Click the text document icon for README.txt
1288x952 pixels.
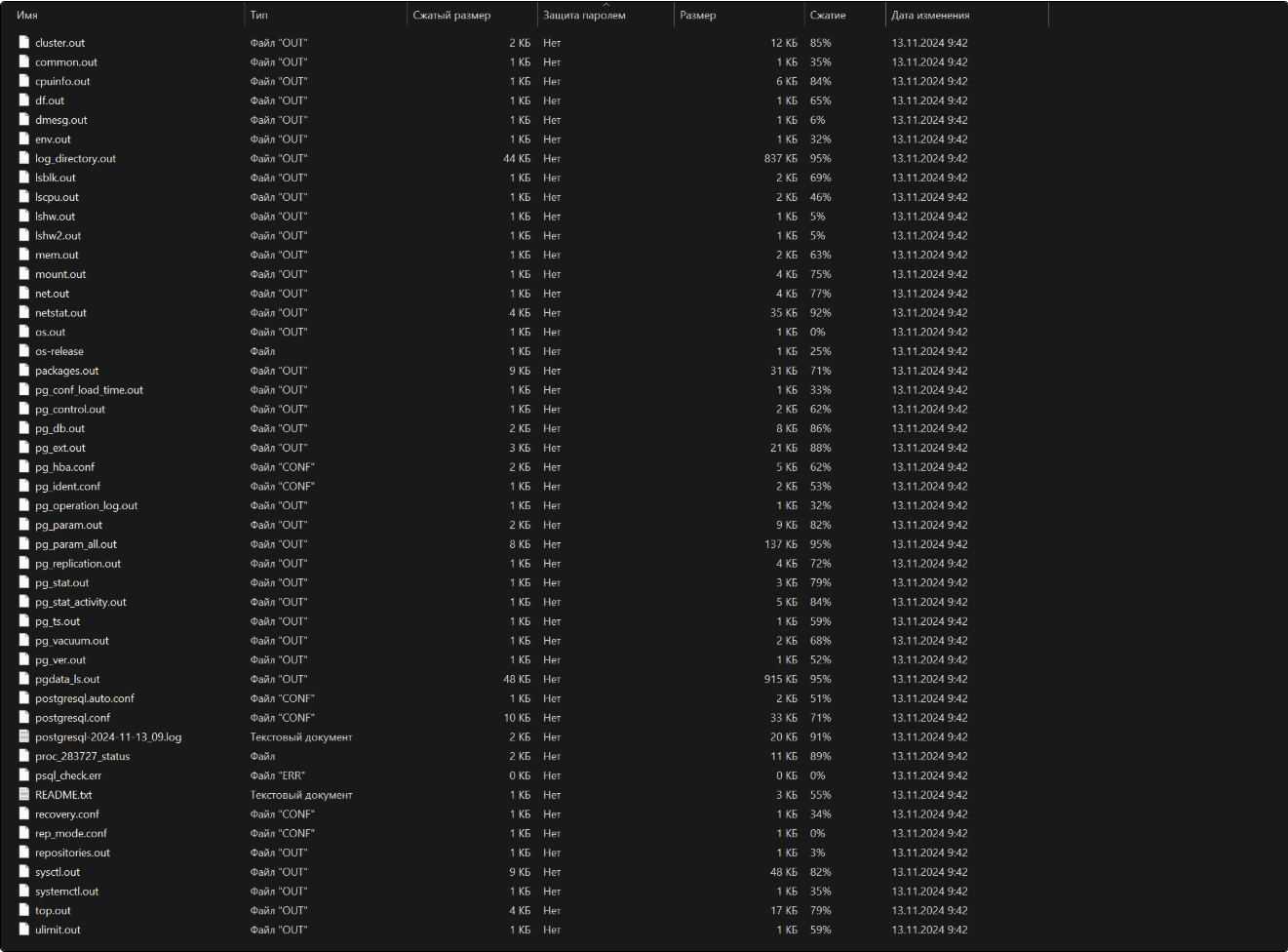tap(24, 794)
